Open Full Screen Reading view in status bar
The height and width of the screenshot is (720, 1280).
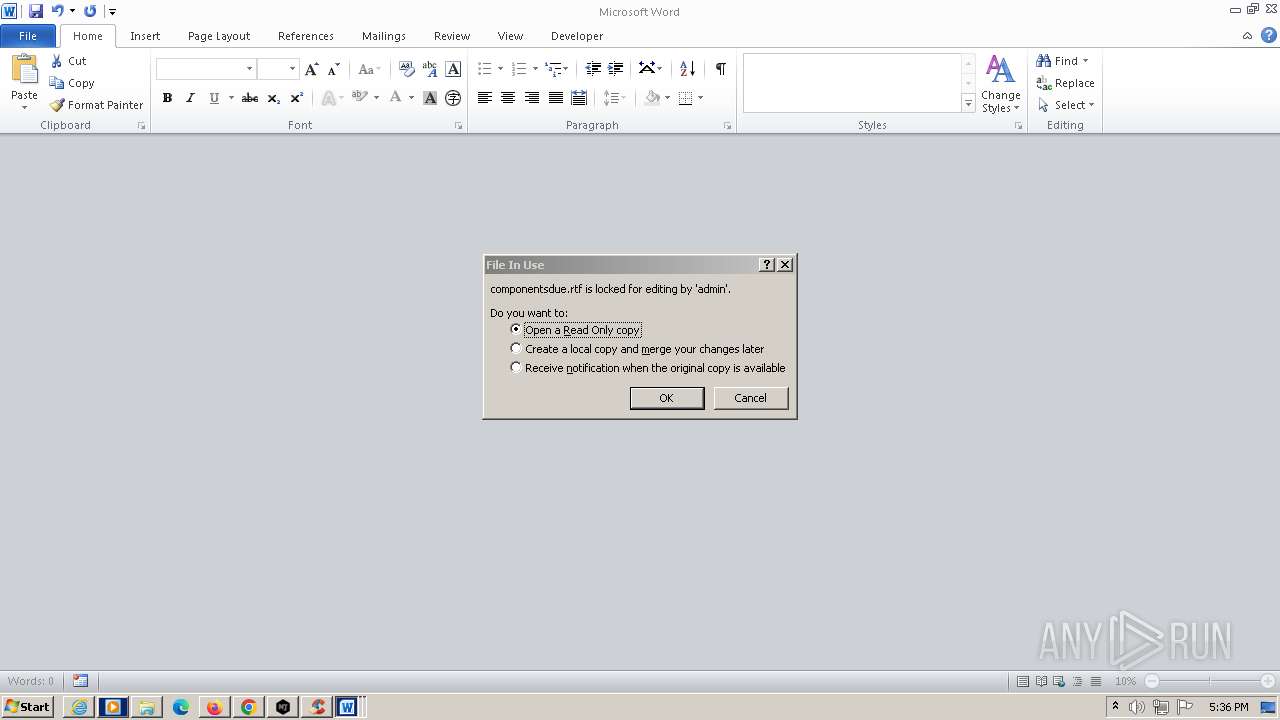[1041, 681]
